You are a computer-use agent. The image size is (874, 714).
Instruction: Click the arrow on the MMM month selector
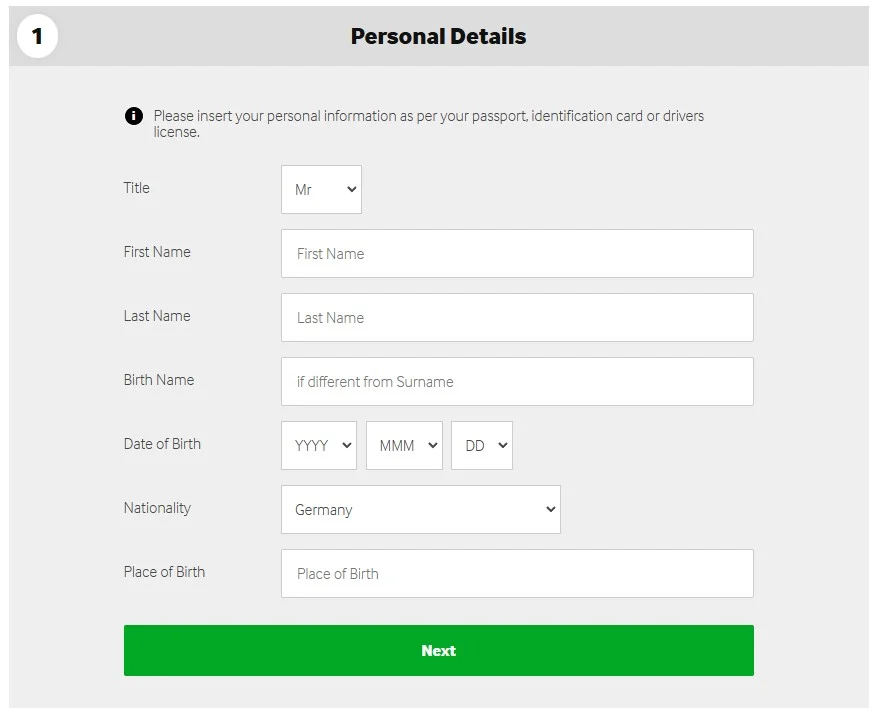click(431, 445)
